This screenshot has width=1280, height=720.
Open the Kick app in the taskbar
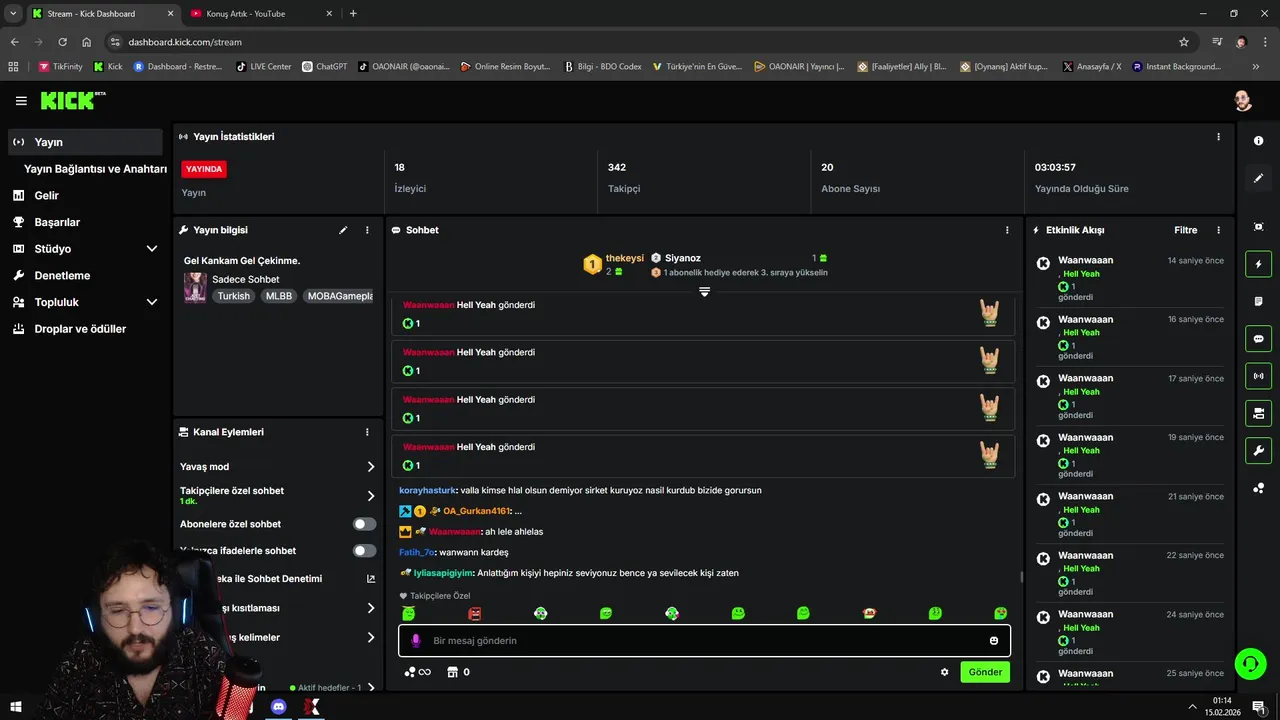pyautogui.click(x=312, y=707)
